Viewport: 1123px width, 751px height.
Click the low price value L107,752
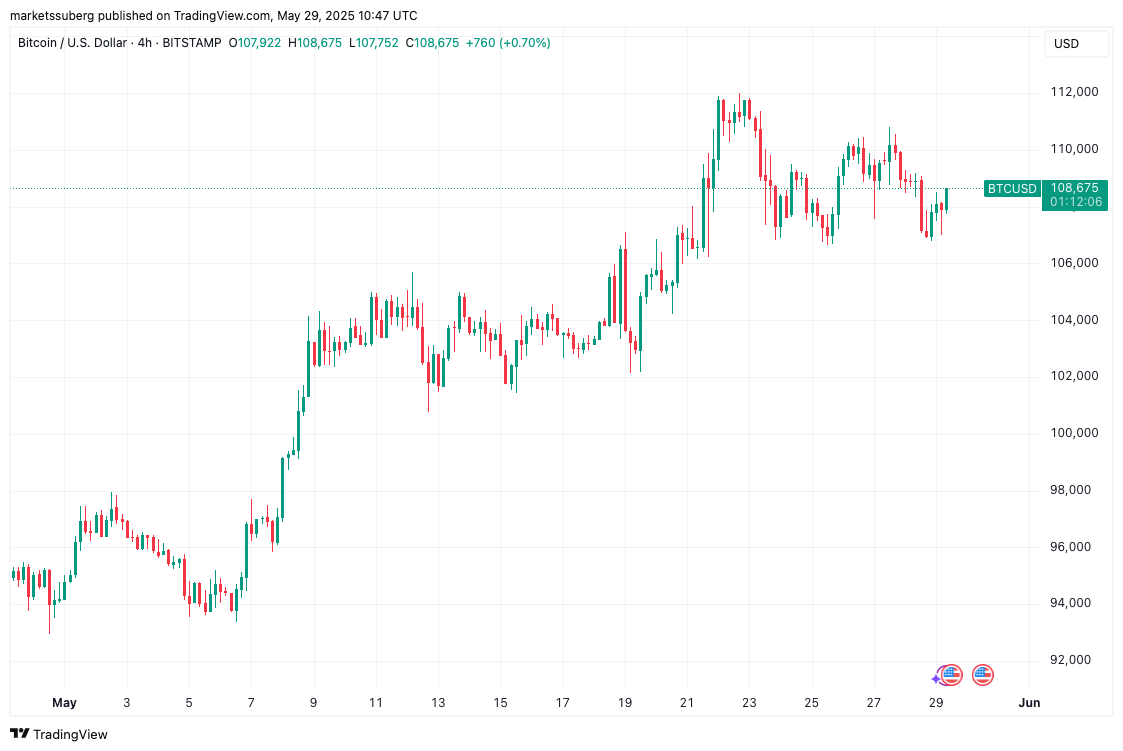click(x=375, y=43)
